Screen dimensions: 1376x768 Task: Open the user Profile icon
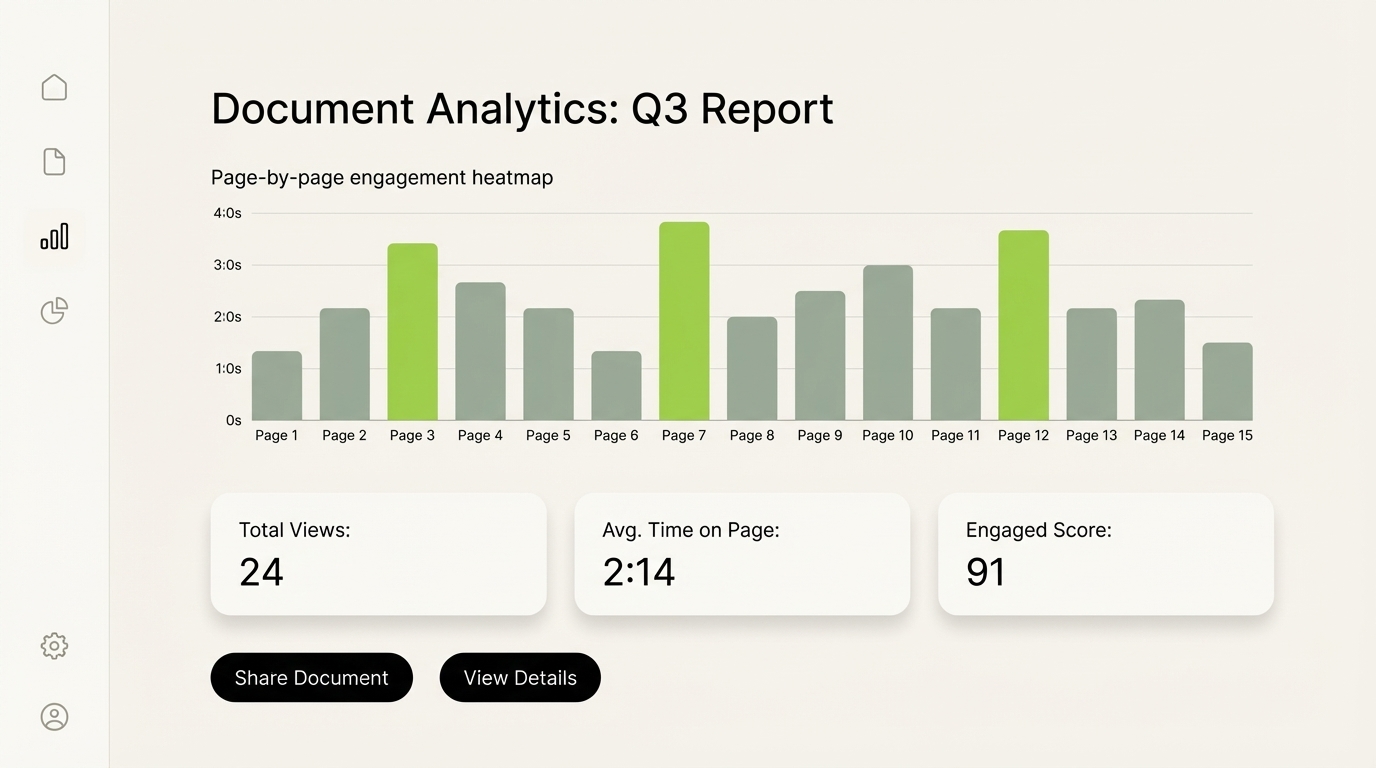pos(54,716)
